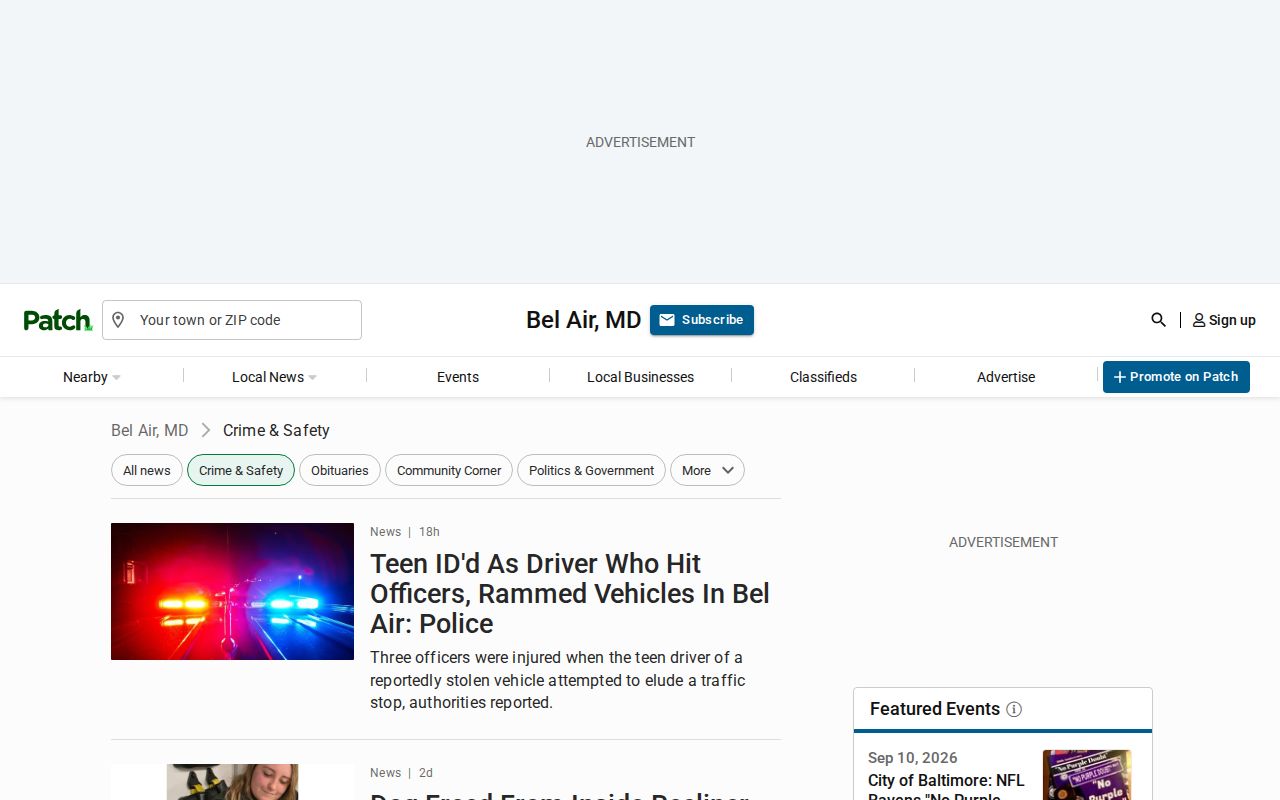Click the breadcrumb chevron after Bel Air, MD

coord(205,430)
